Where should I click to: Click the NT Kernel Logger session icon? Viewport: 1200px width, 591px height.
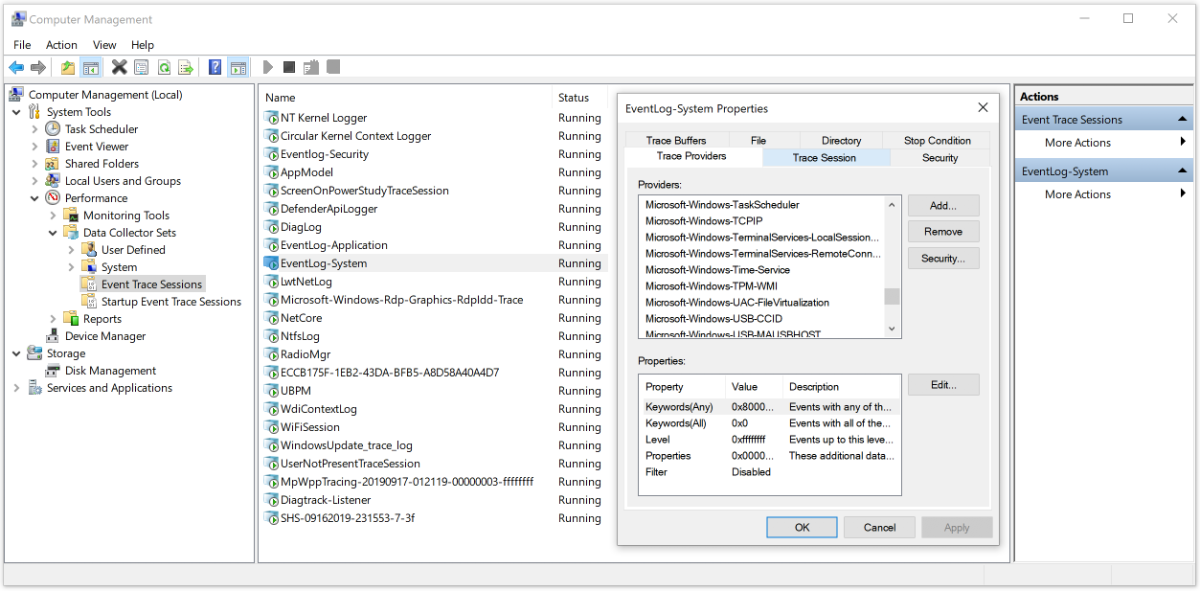pyautogui.click(x=271, y=118)
